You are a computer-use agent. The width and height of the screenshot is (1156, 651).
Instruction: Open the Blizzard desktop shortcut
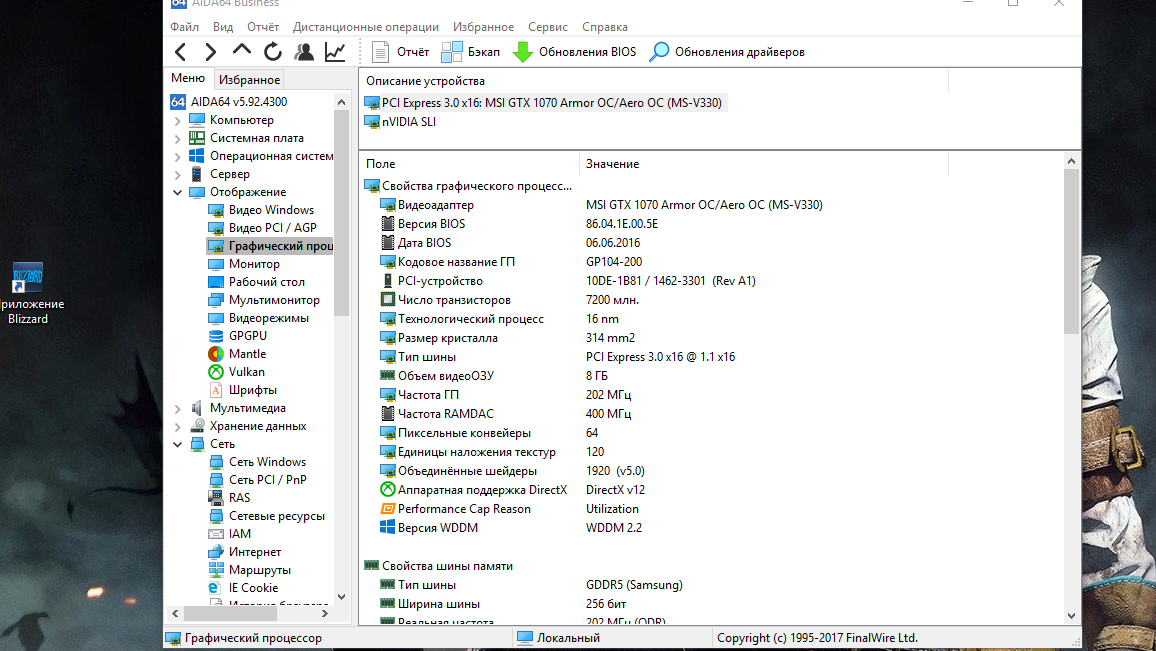28,293
